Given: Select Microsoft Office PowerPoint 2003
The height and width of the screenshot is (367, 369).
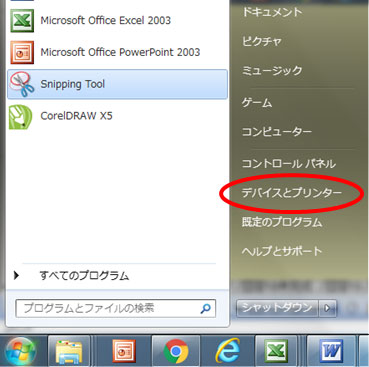Looking at the screenshot, I should click(117, 52).
